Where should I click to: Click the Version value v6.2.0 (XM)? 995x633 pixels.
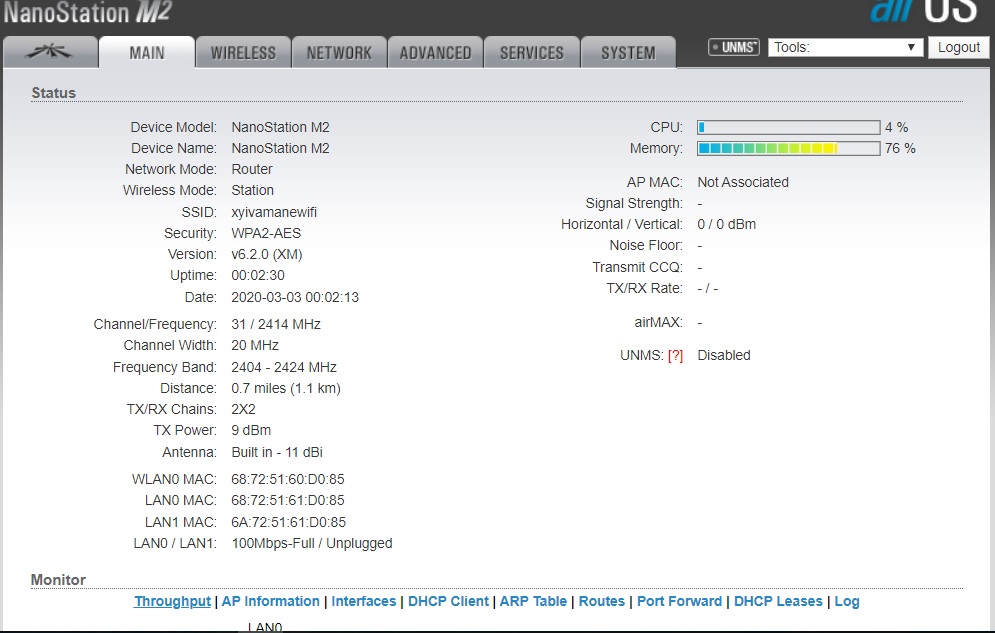[267, 254]
